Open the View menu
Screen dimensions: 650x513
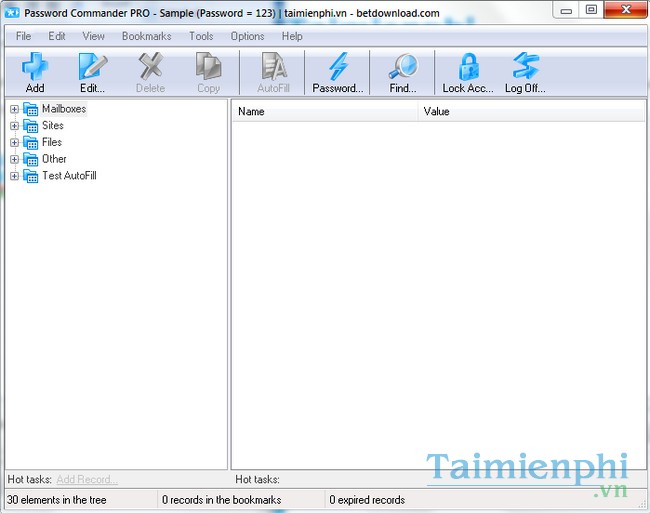93,36
